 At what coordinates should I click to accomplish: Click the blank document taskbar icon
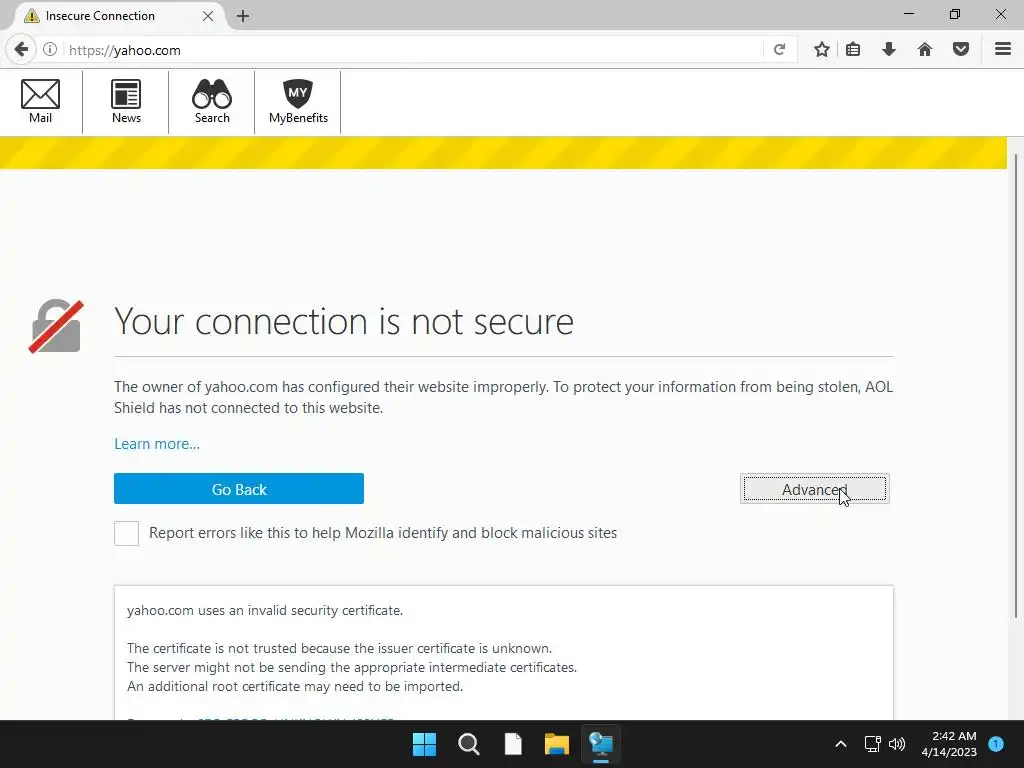[513, 744]
